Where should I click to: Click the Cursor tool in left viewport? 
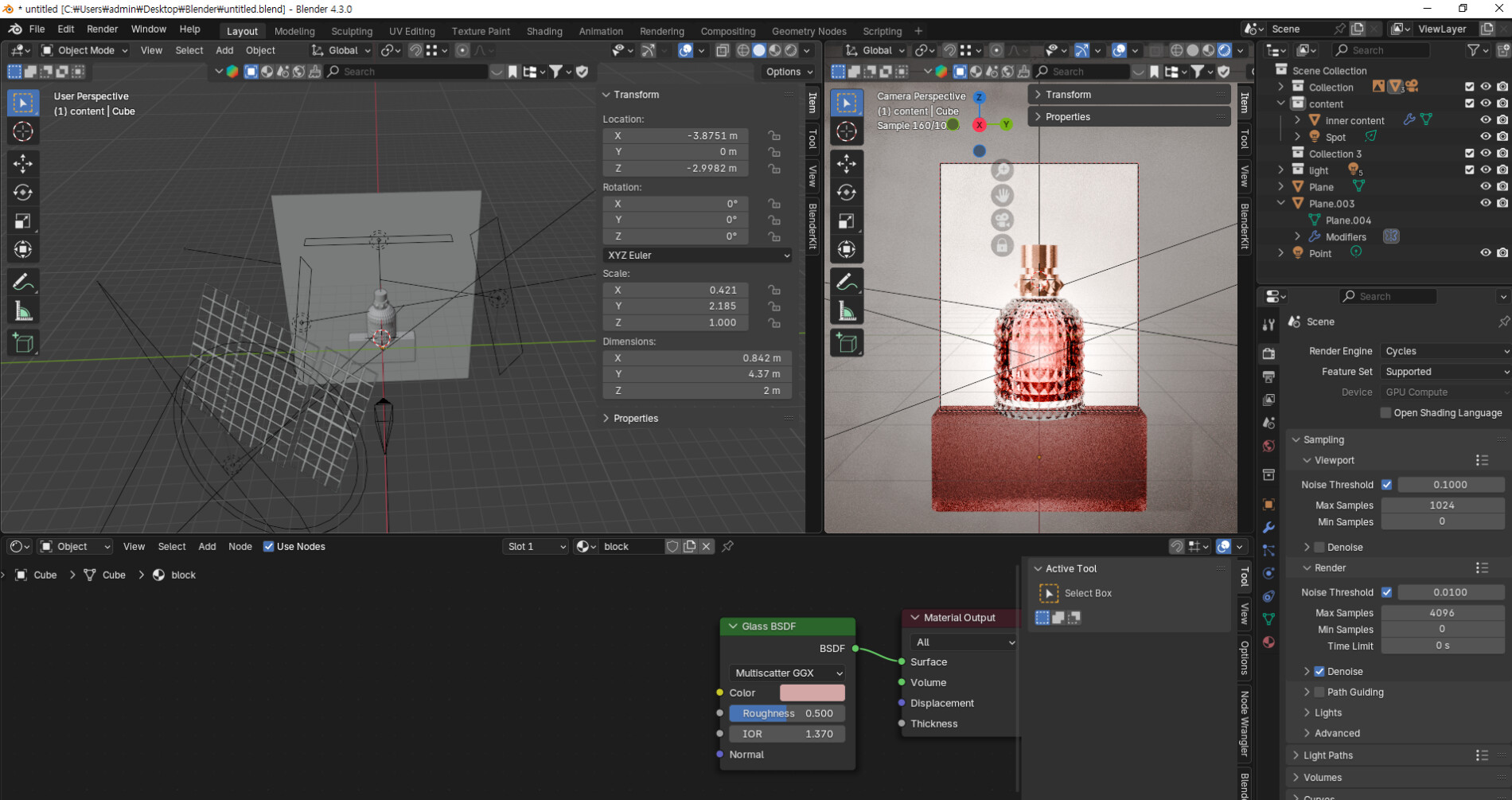23,132
